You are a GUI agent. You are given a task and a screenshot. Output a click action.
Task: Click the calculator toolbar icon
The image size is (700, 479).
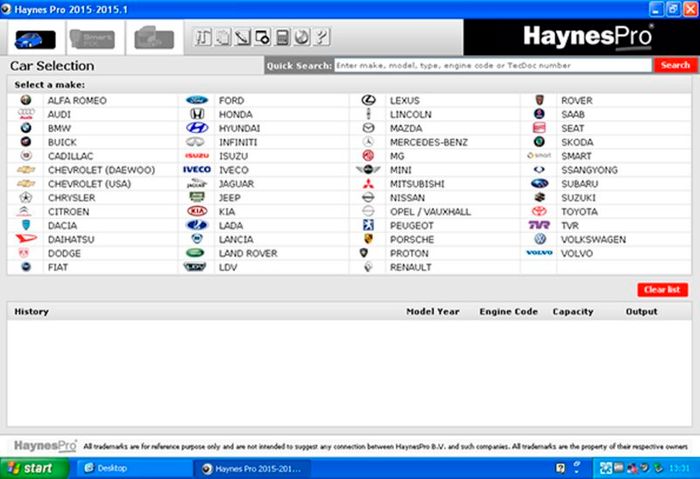coord(282,37)
